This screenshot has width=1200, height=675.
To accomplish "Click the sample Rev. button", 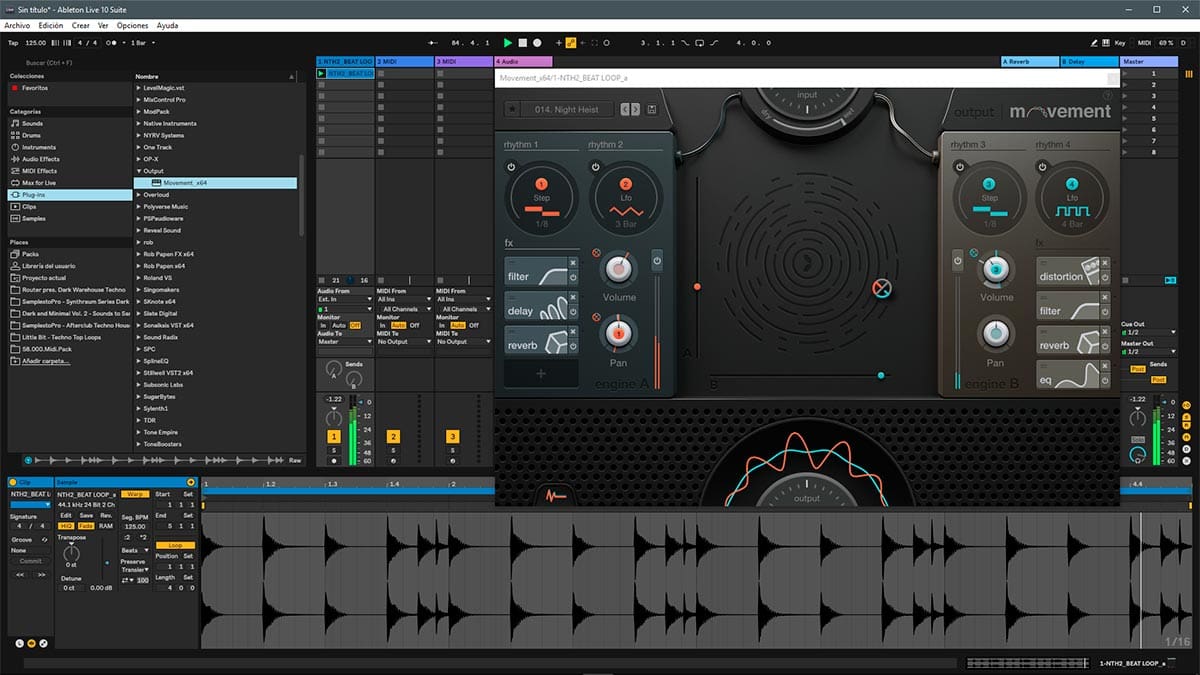I will [x=106, y=515].
